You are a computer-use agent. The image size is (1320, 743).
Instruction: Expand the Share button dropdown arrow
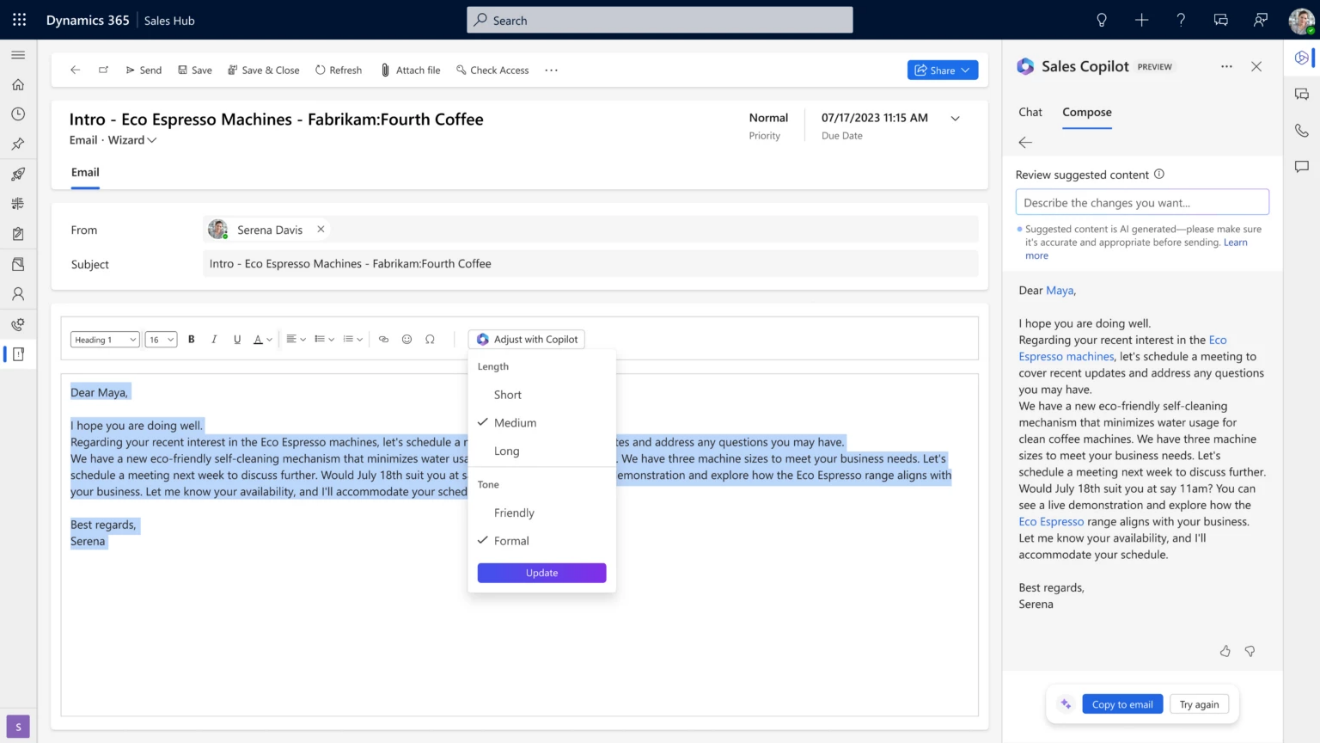[x=965, y=70]
